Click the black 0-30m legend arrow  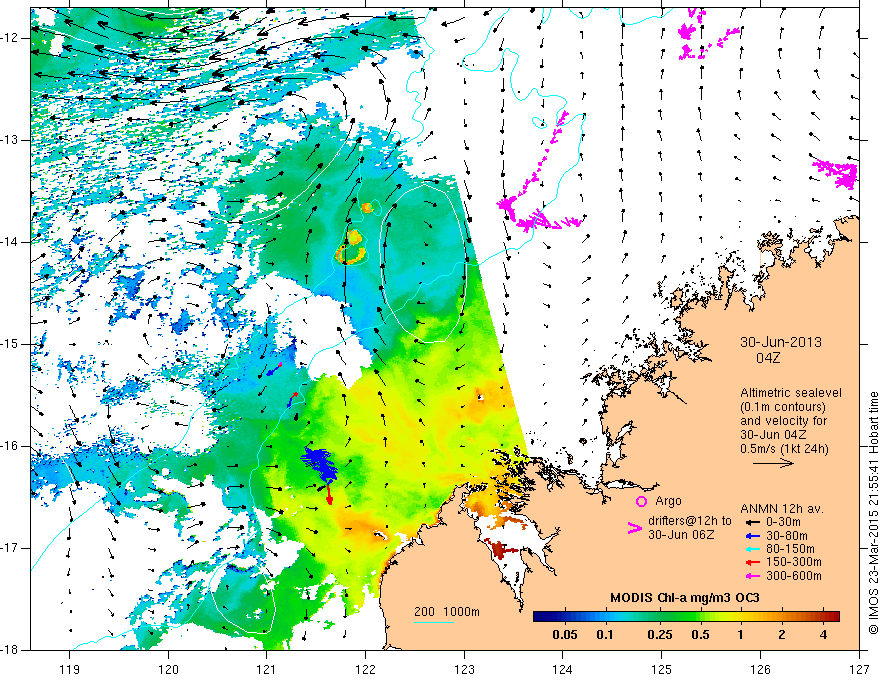click(751, 522)
